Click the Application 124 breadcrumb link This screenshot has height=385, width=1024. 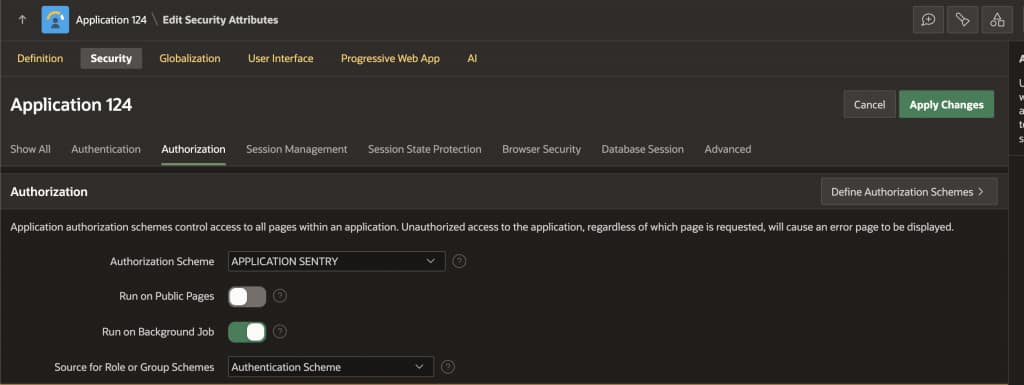coord(111,20)
